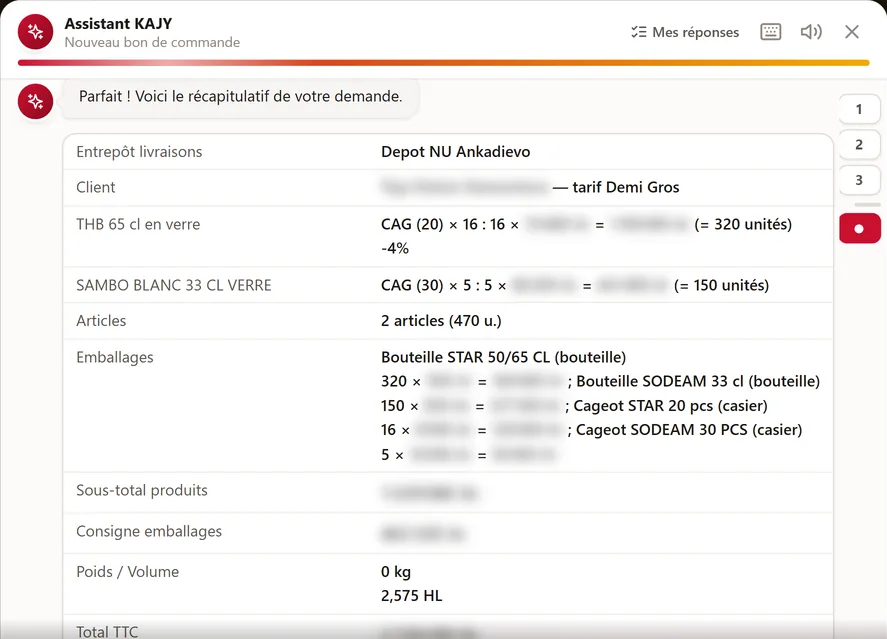Click the Assistant KAJY sparkle logo in header
This screenshot has height=639, width=887.
click(x=35, y=32)
